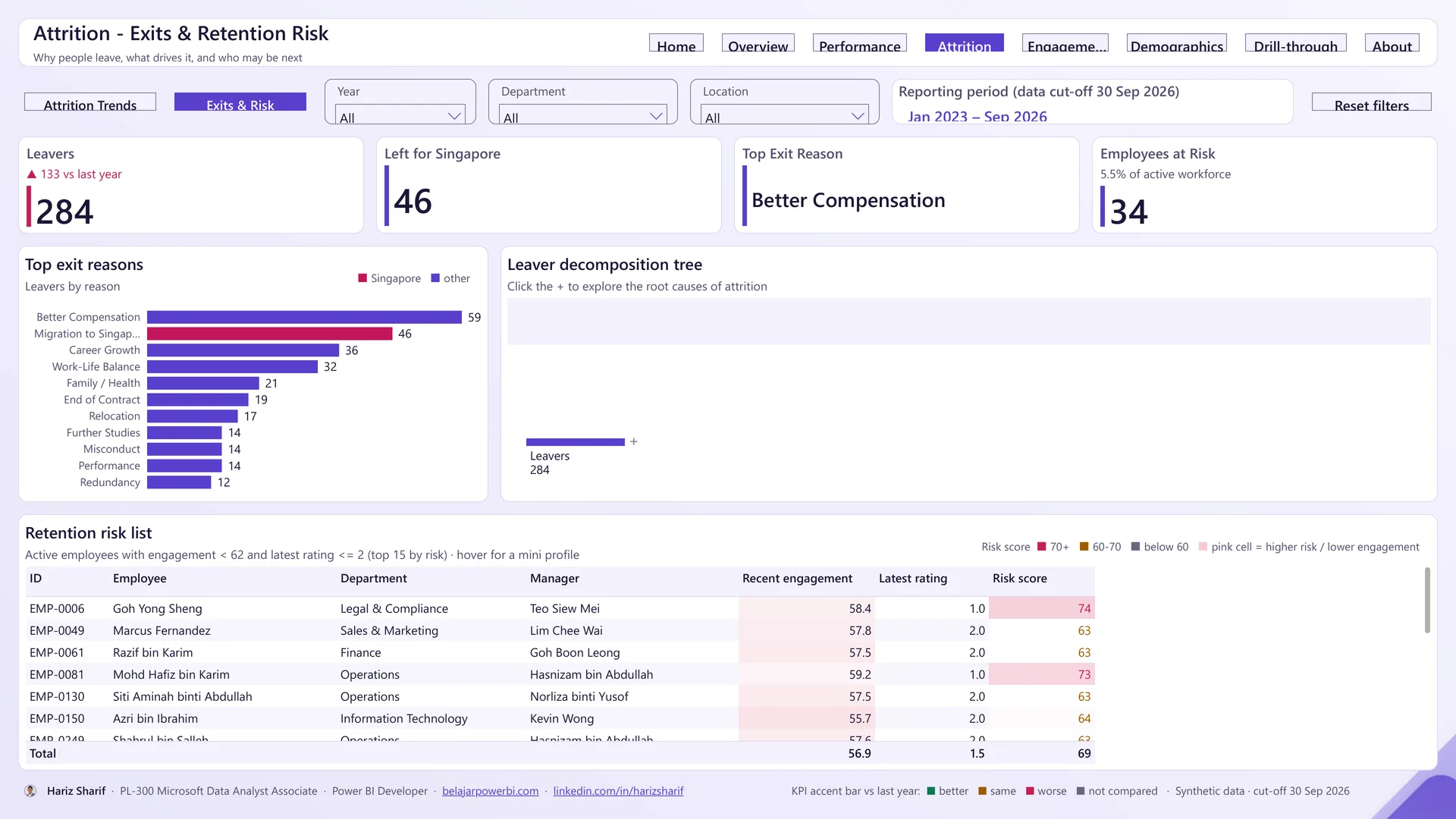Switch to the Overview tab
Screen dimensions: 1456x819
click(758, 43)
